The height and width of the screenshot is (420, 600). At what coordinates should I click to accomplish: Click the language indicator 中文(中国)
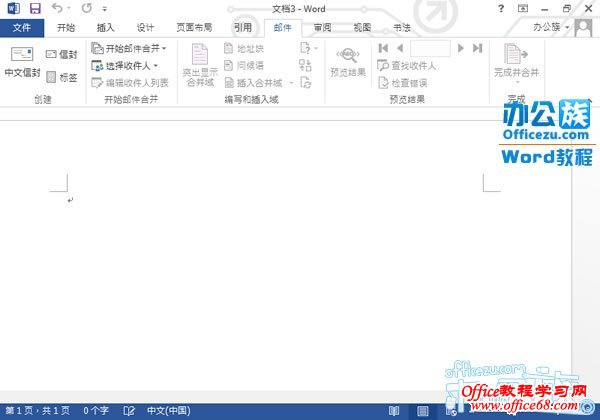tap(168, 411)
